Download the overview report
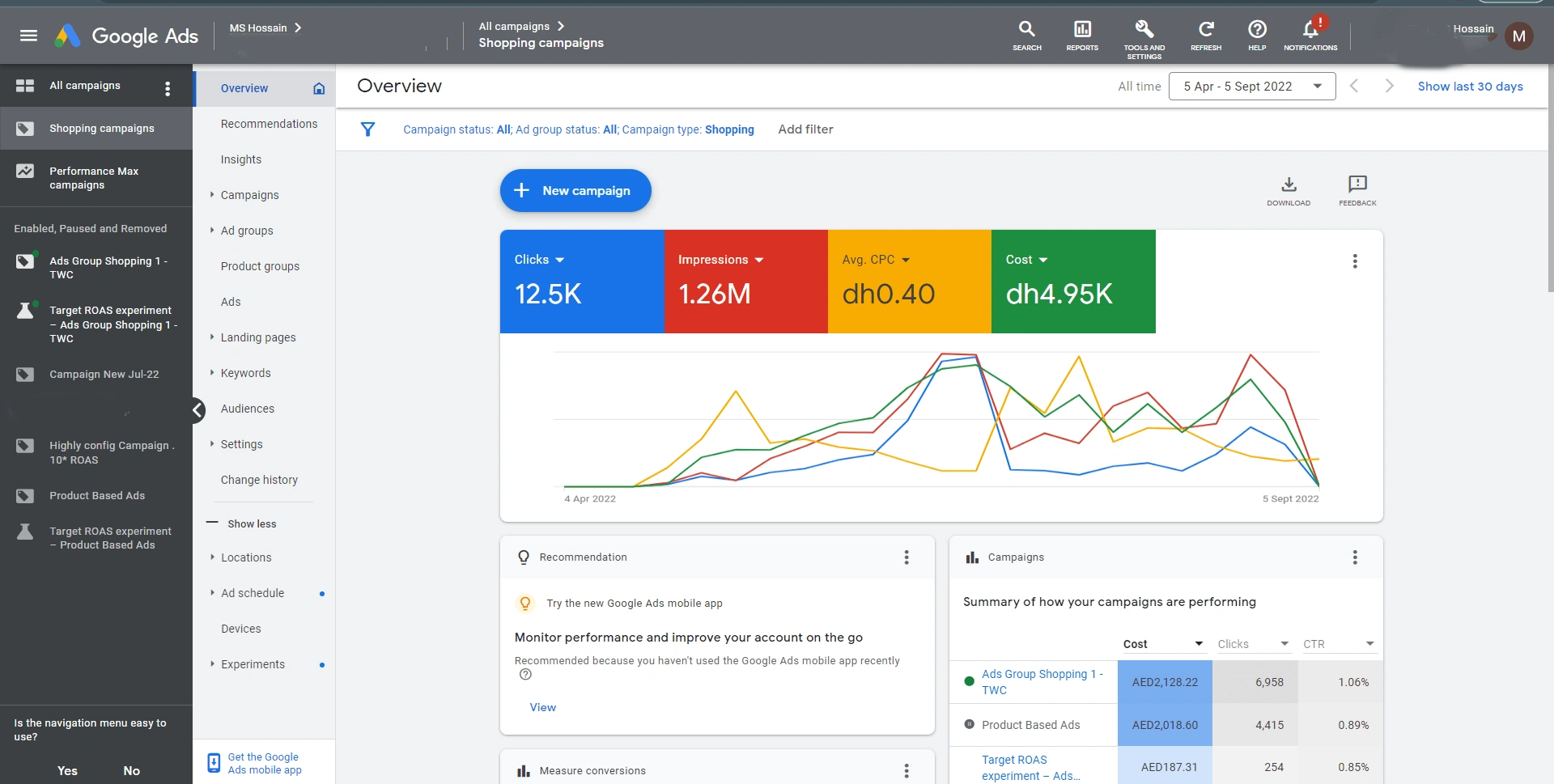This screenshot has width=1554, height=784. tap(1289, 191)
